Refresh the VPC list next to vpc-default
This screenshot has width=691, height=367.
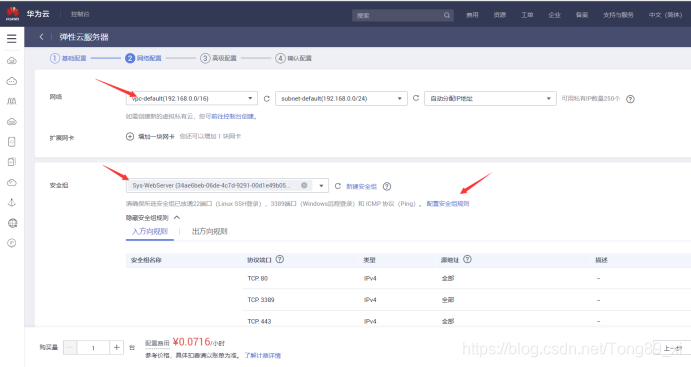click(267, 99)
